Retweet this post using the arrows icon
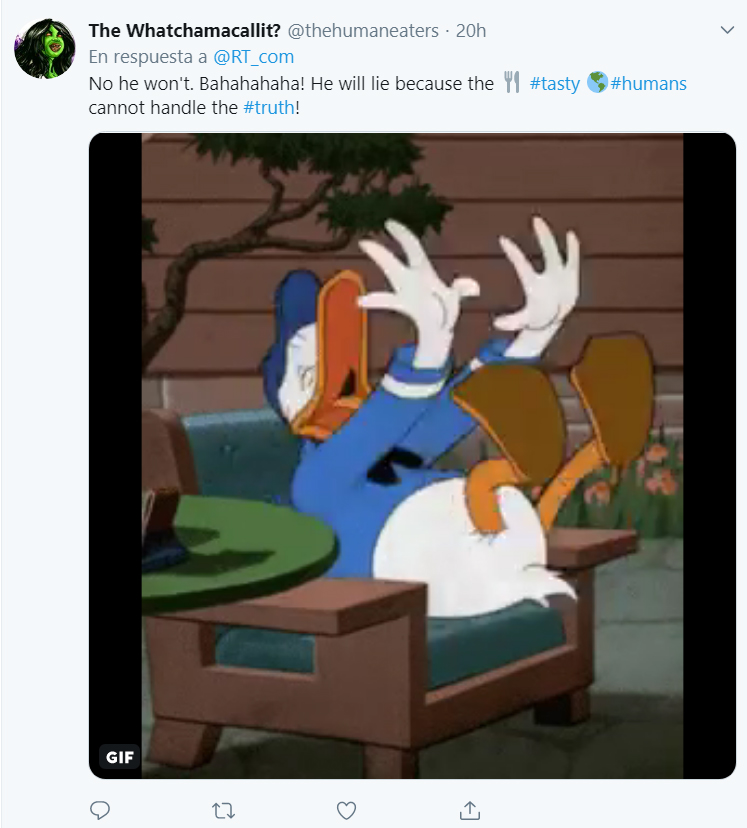Screen dimensions: 747x828 click(x=223, y=810)
